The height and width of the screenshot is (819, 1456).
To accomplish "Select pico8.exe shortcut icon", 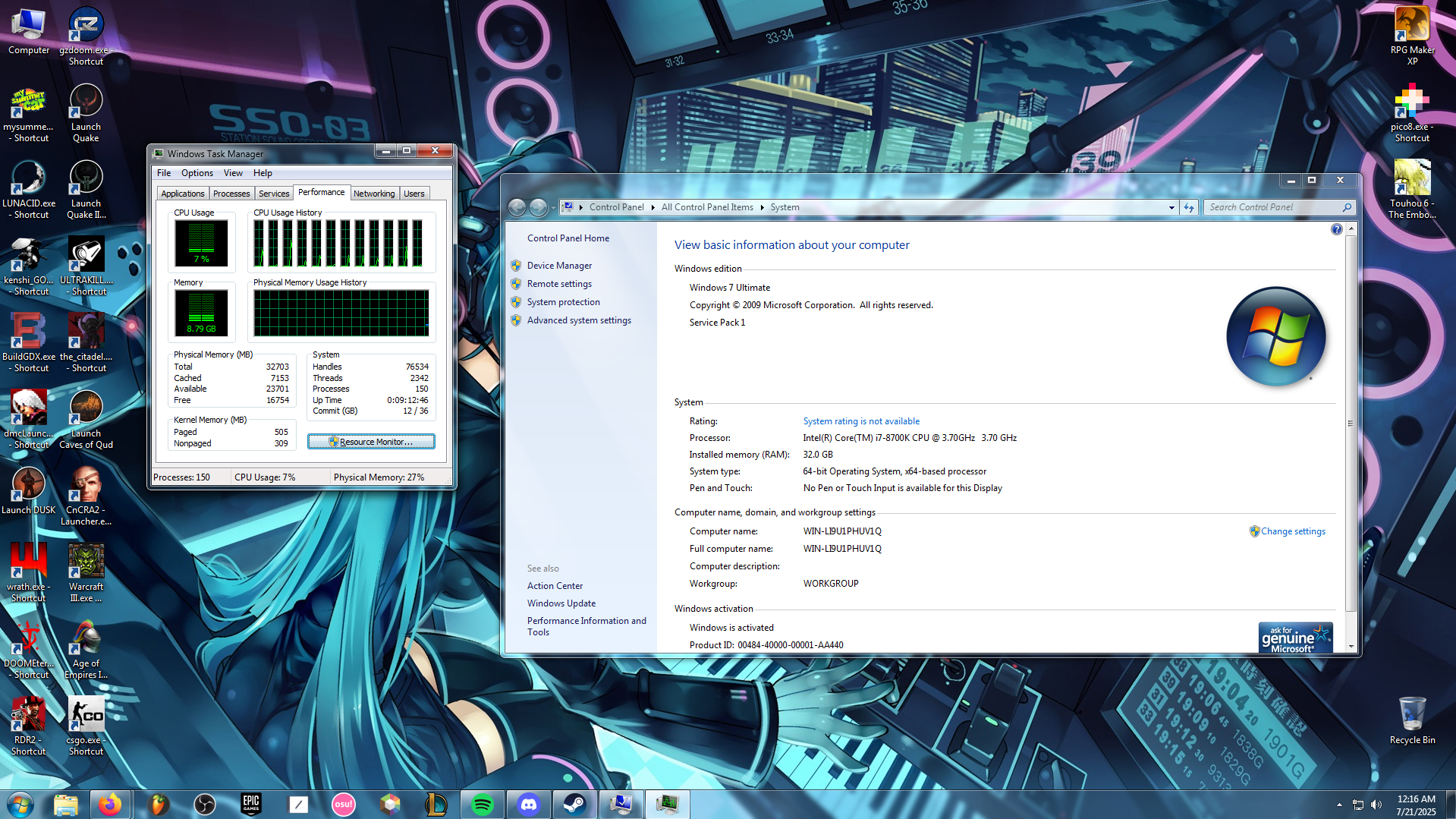I will tap(1412, 113).
